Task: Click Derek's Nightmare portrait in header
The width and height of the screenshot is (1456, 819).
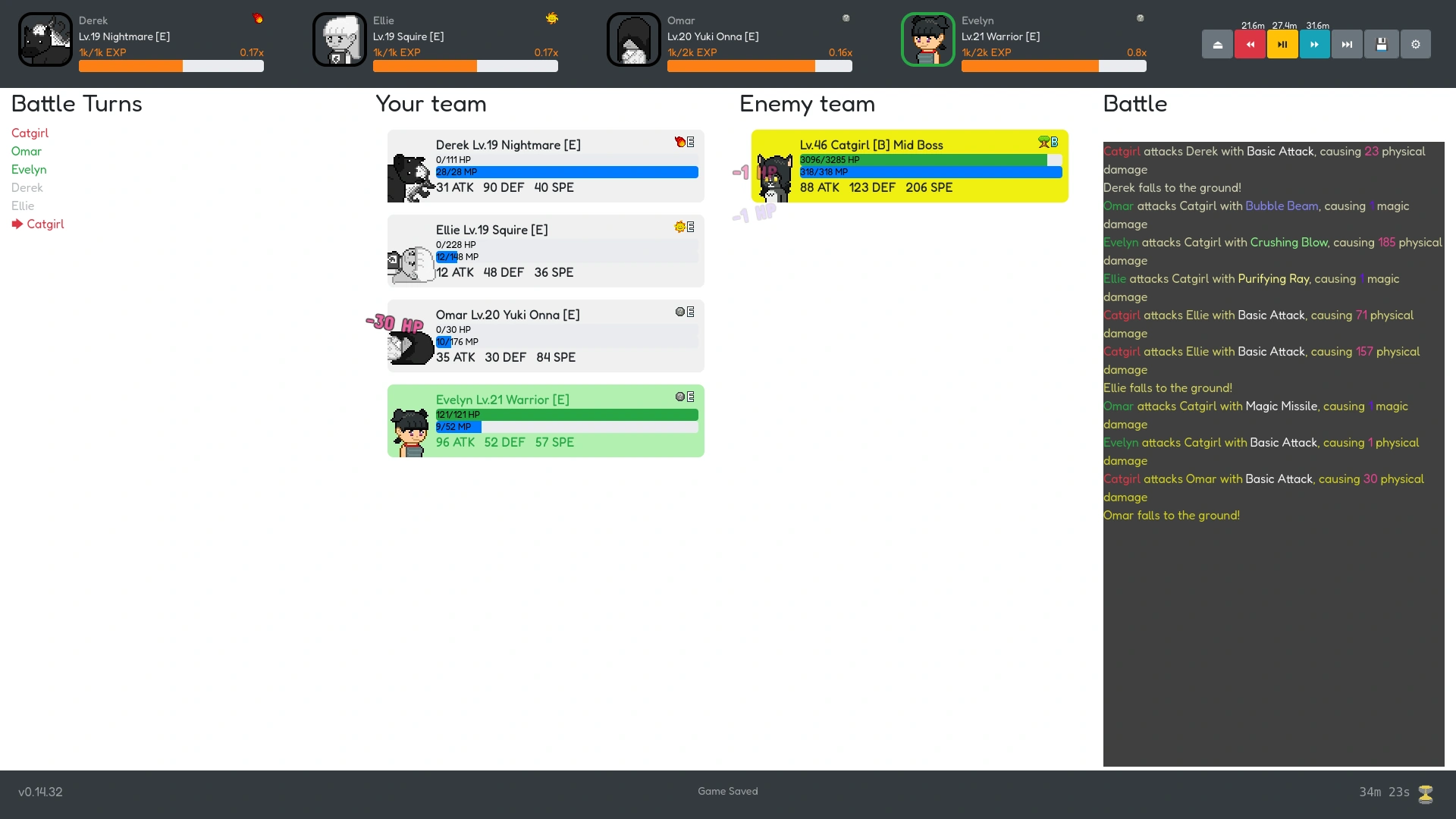Action: point(45,39)
